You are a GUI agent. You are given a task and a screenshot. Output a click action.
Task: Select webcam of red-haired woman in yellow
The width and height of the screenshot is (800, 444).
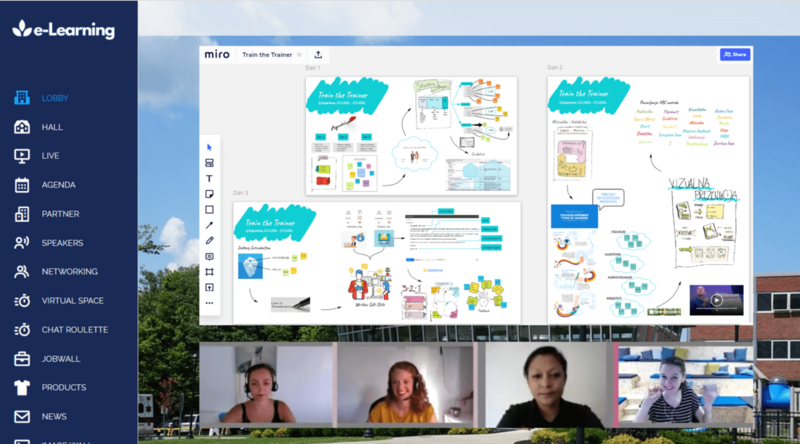click(405, 384)
